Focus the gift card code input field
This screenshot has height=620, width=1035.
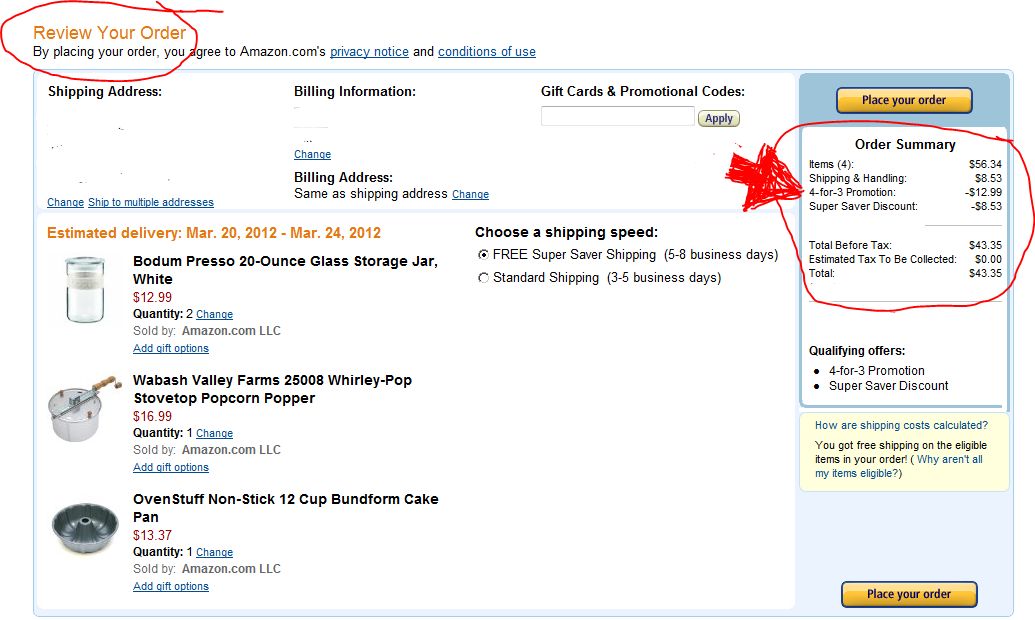pos(617,117)
